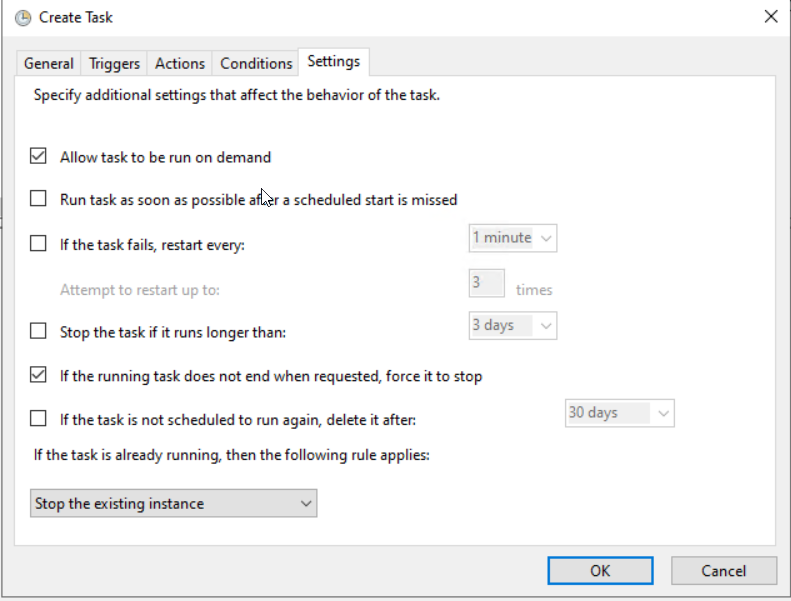This screenshot has height=601, width=791.
Task: Check If the task fails, restart every
Action: point(38,244)
